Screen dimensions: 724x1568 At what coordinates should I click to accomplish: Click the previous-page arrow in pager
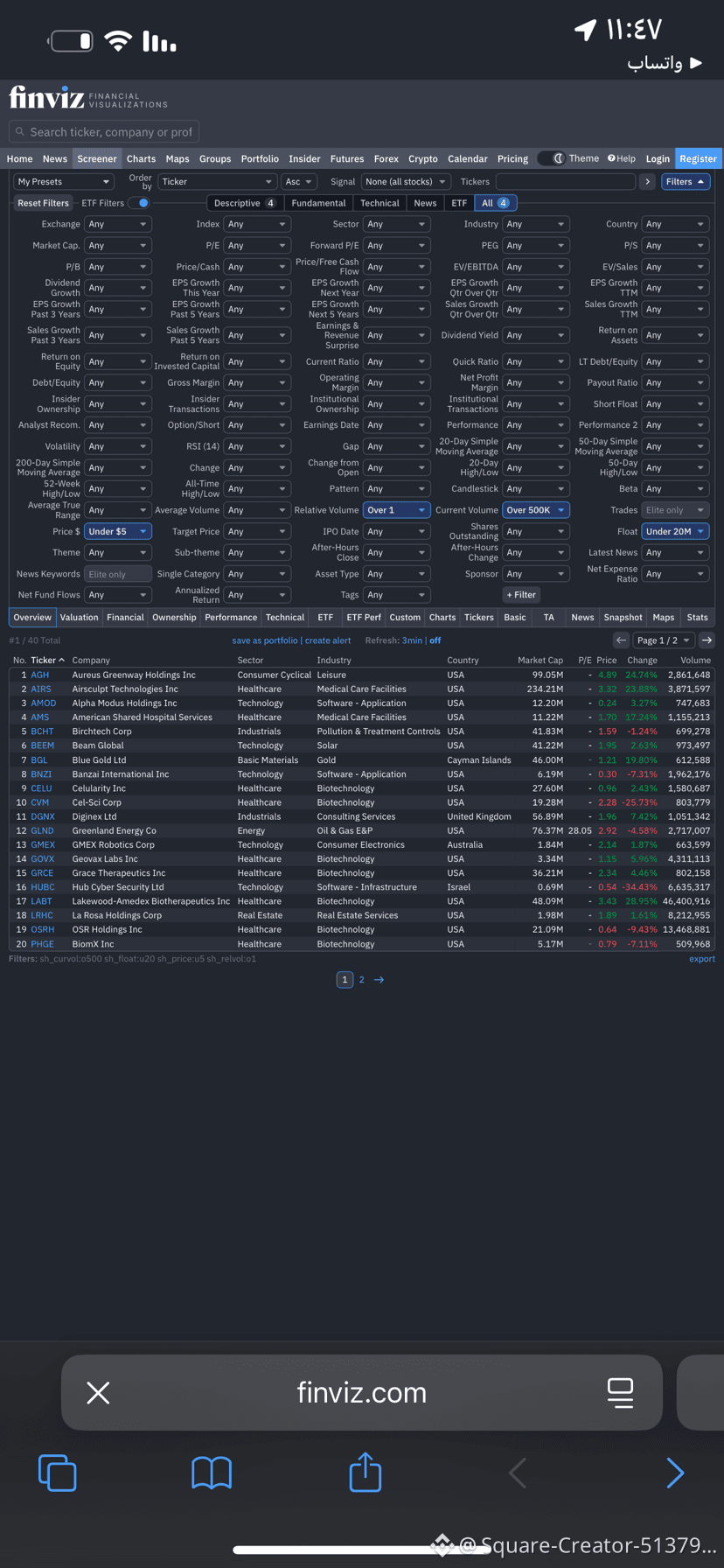pos(621,640)
